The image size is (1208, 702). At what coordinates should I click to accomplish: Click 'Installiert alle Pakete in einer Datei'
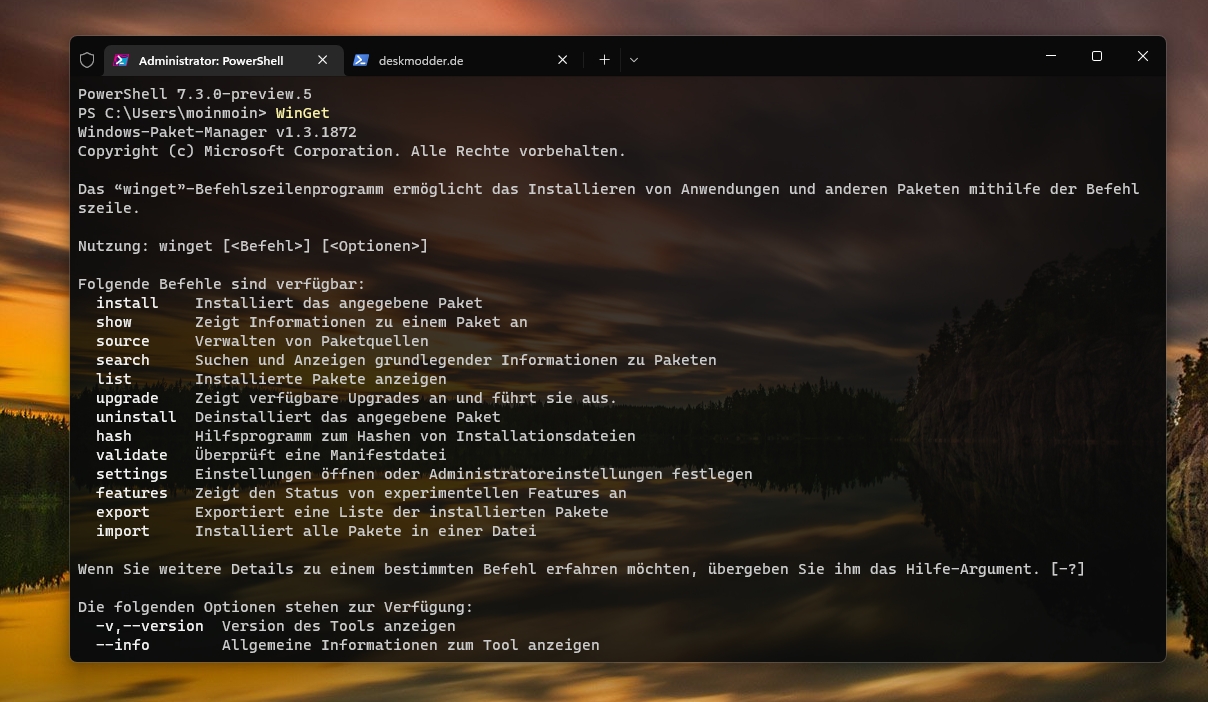tap(366, 531)
